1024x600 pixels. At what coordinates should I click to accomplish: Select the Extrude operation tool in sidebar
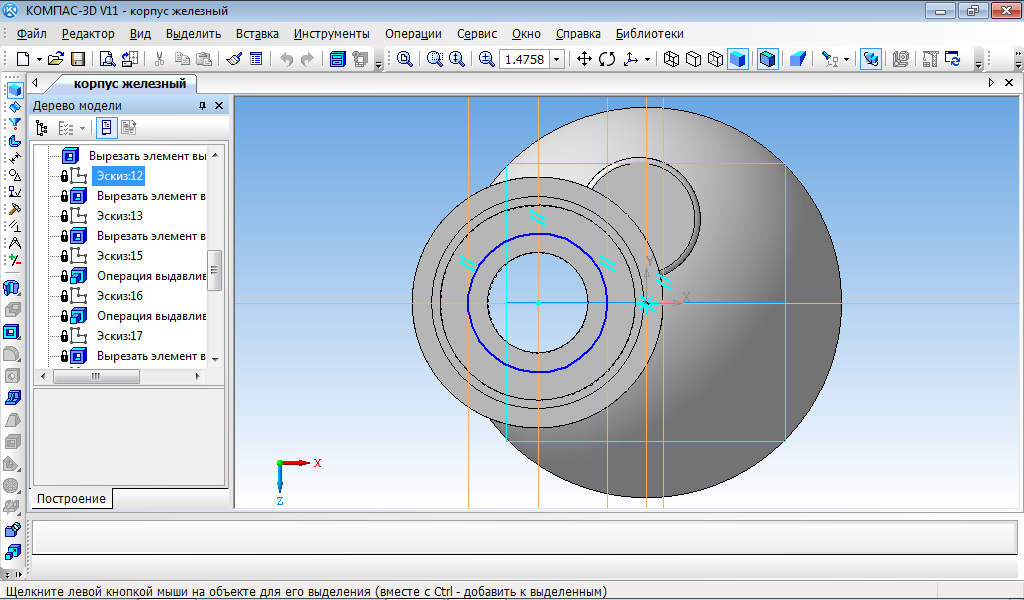[x=13, y=289]
